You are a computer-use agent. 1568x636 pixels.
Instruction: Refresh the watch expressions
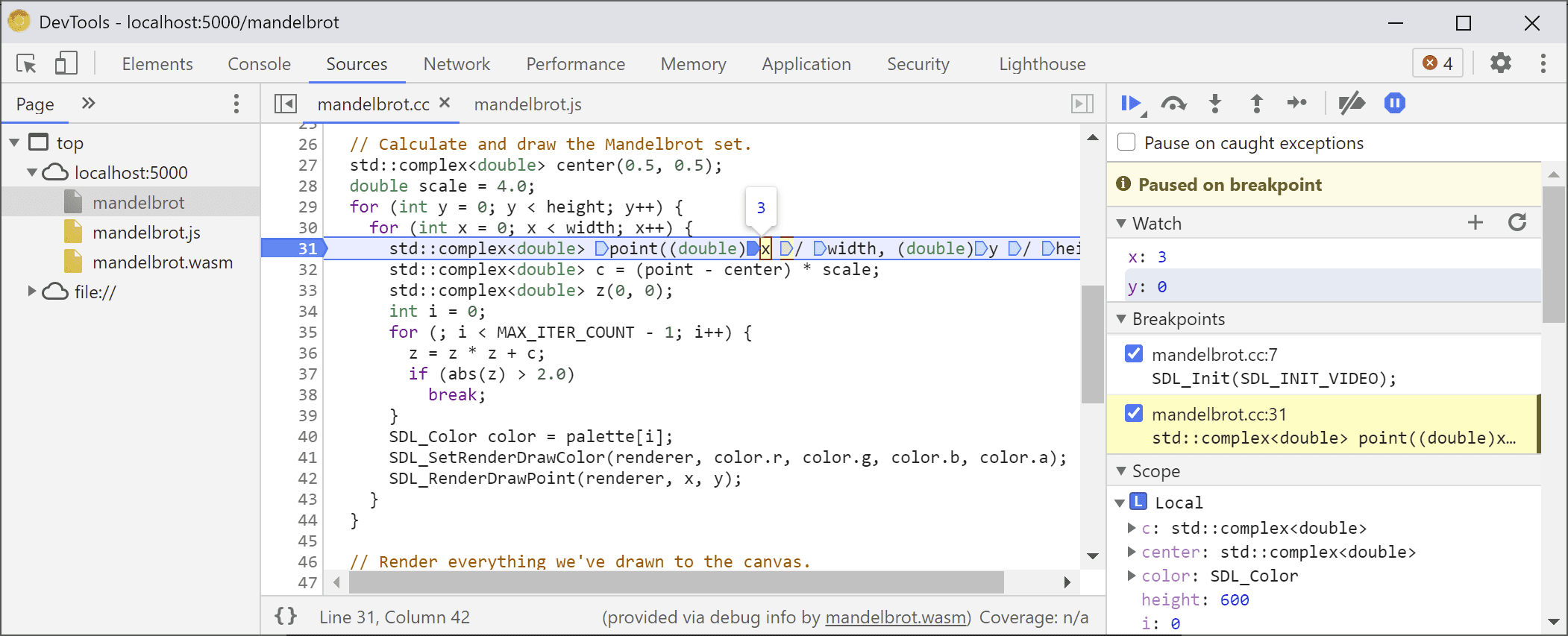[1517, 222]
